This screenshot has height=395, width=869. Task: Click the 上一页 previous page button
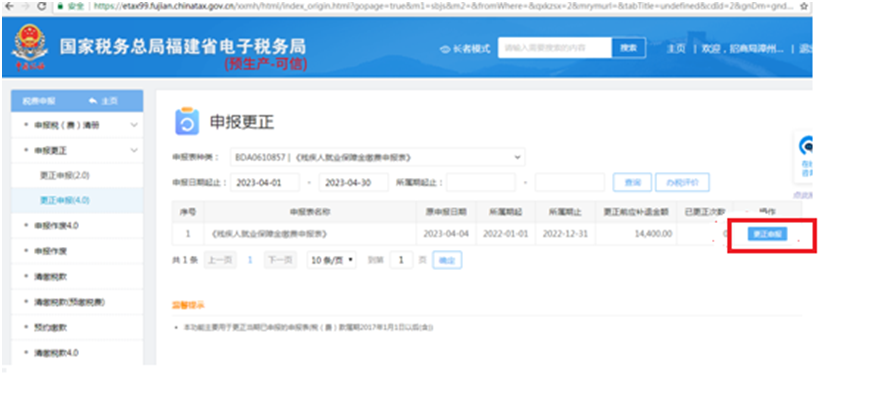(220, 260)
